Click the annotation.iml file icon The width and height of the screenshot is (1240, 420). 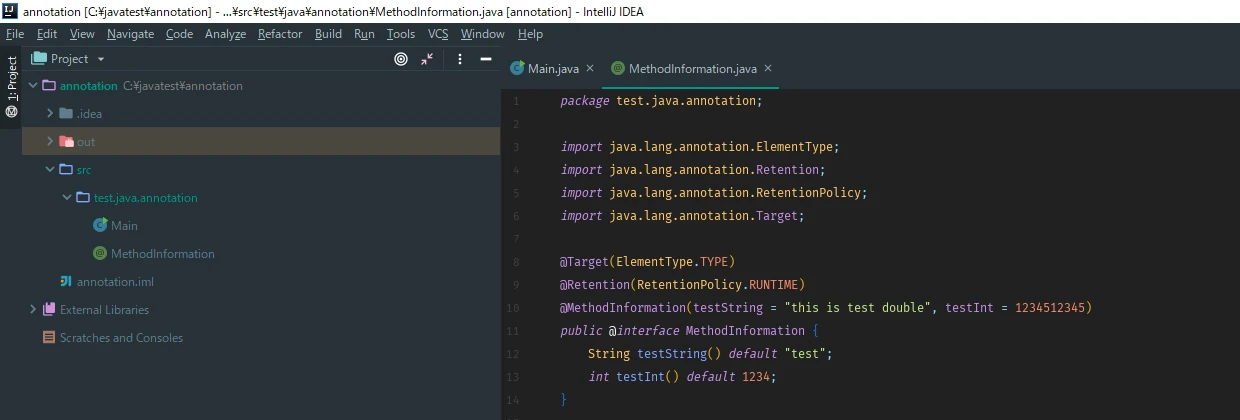(x=66, y=282)
